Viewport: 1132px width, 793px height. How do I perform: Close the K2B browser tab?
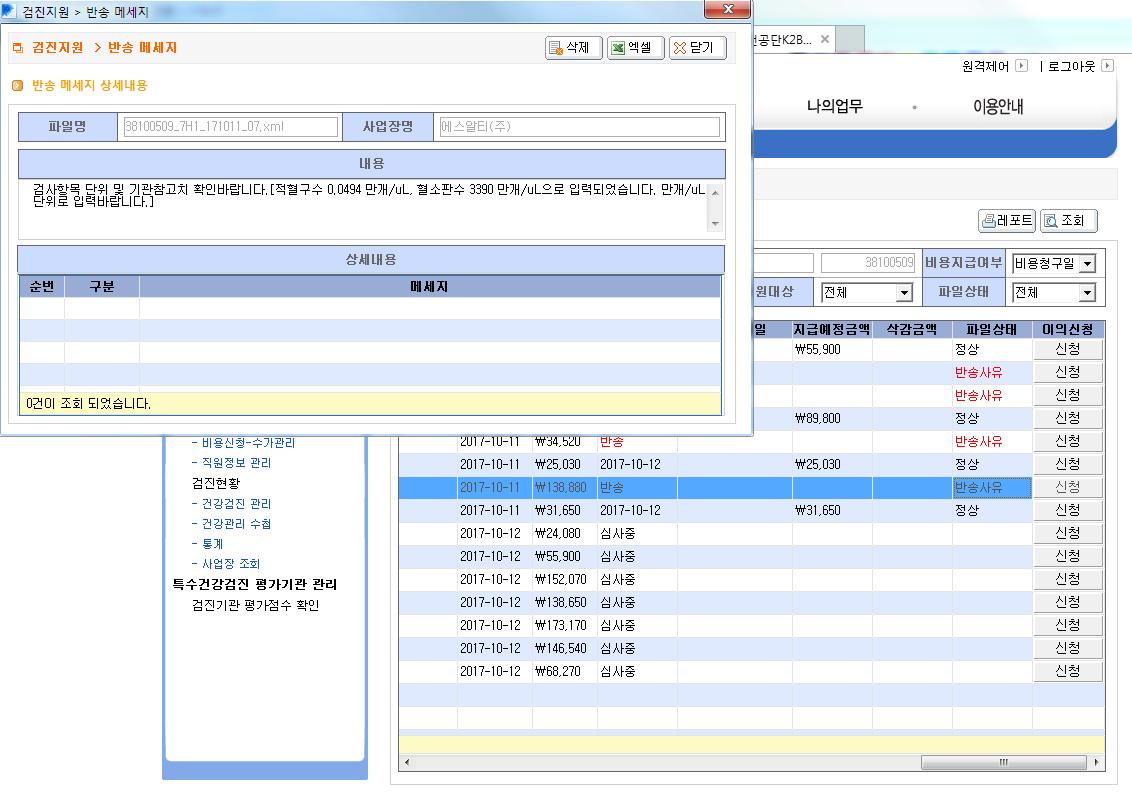[x=824, y=39]
